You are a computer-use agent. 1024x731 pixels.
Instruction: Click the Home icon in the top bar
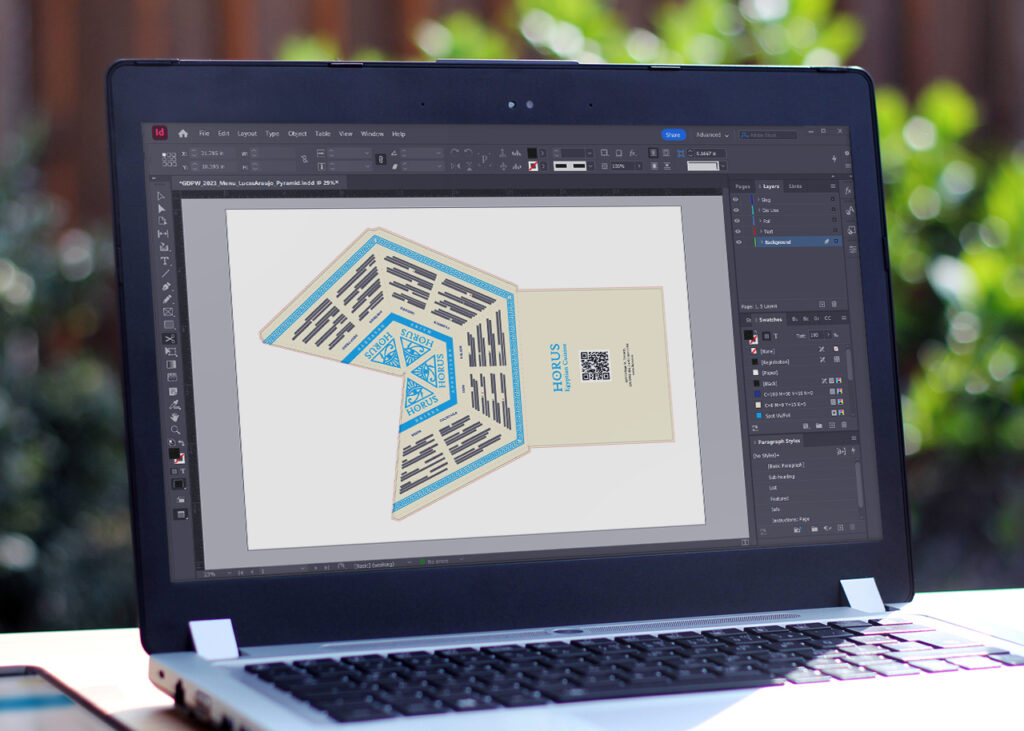[x=183, y=133]
